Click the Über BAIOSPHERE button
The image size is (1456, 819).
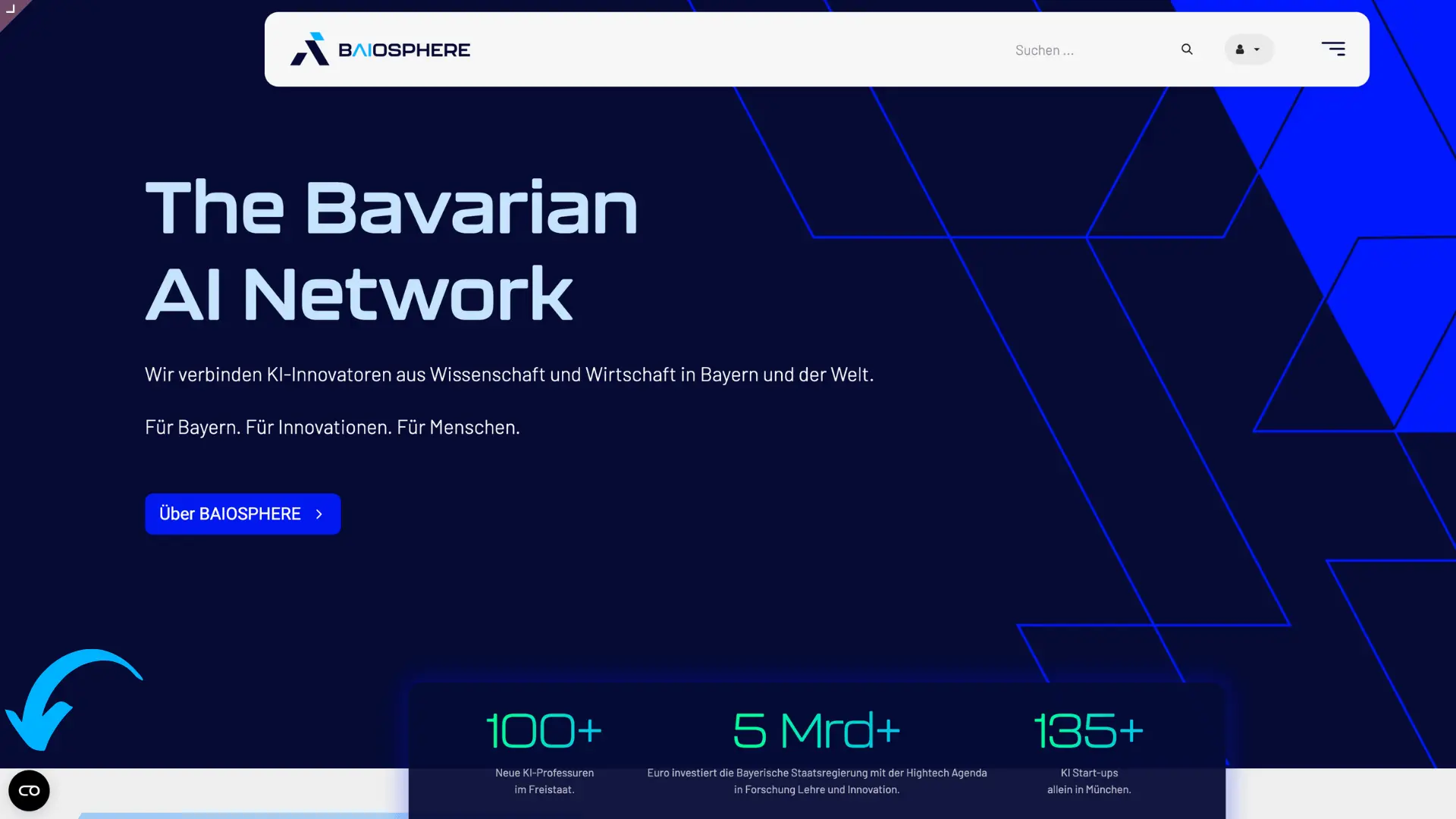point(243,514)
